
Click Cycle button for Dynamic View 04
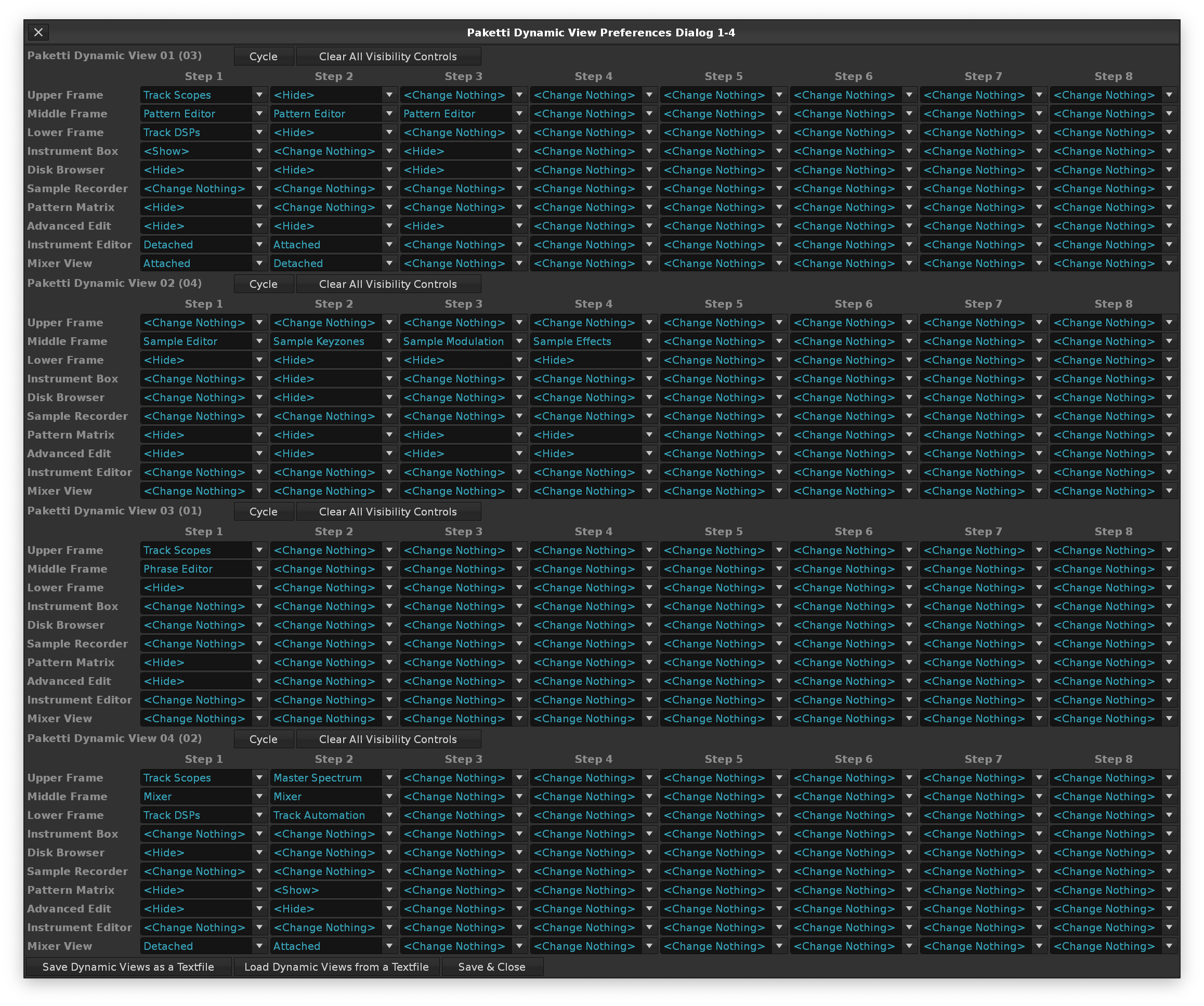pos(263,739)
